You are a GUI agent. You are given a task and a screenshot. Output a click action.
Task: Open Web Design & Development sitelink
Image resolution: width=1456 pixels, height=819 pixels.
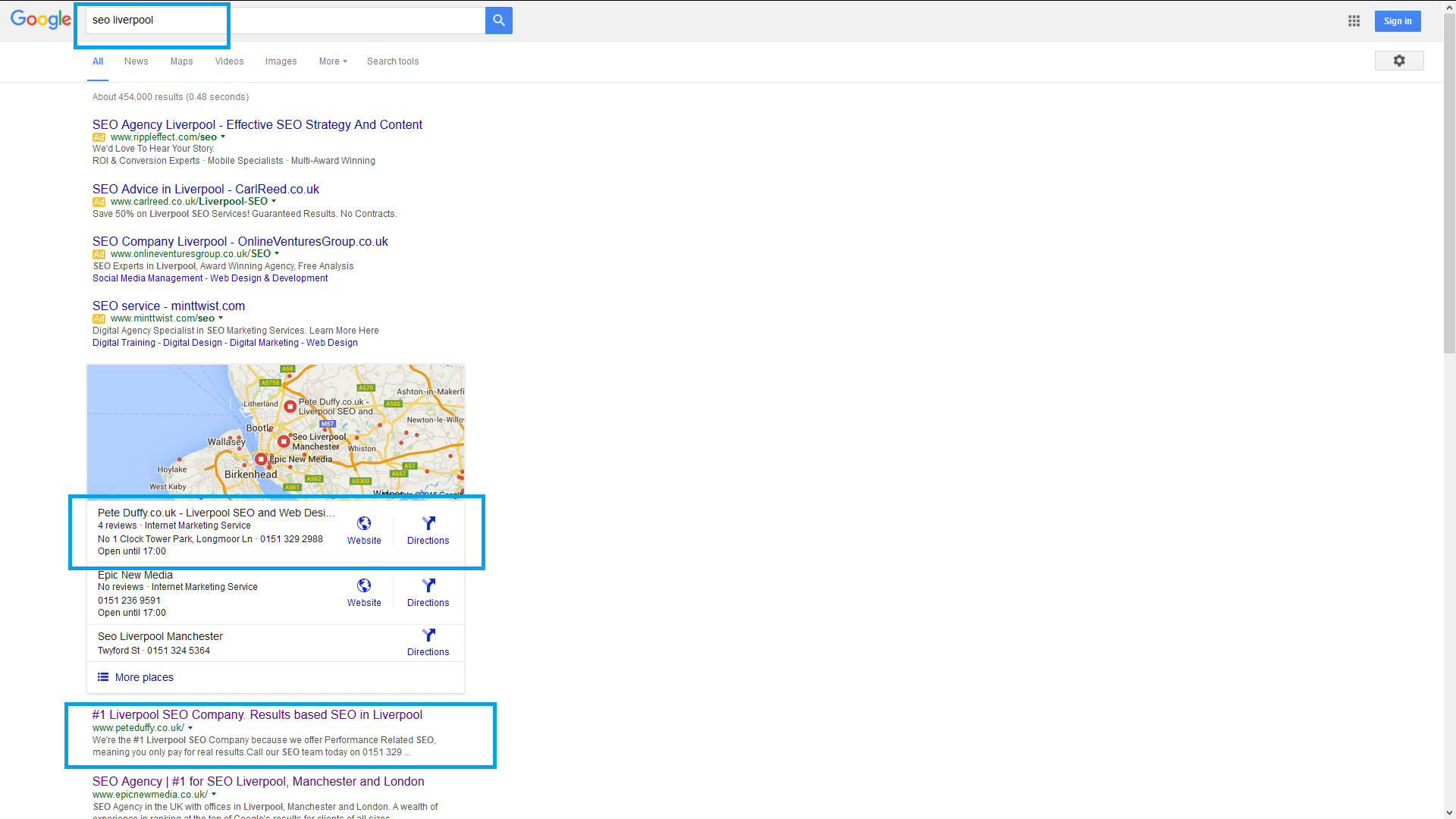coord(268,278)
